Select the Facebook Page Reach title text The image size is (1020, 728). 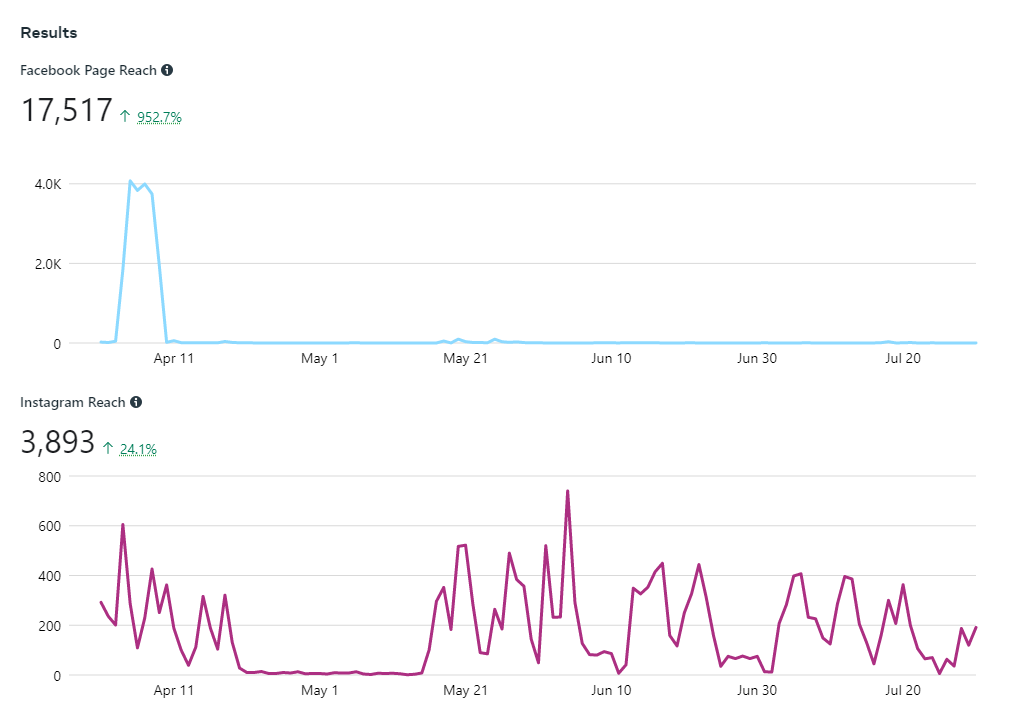(89, 70)
